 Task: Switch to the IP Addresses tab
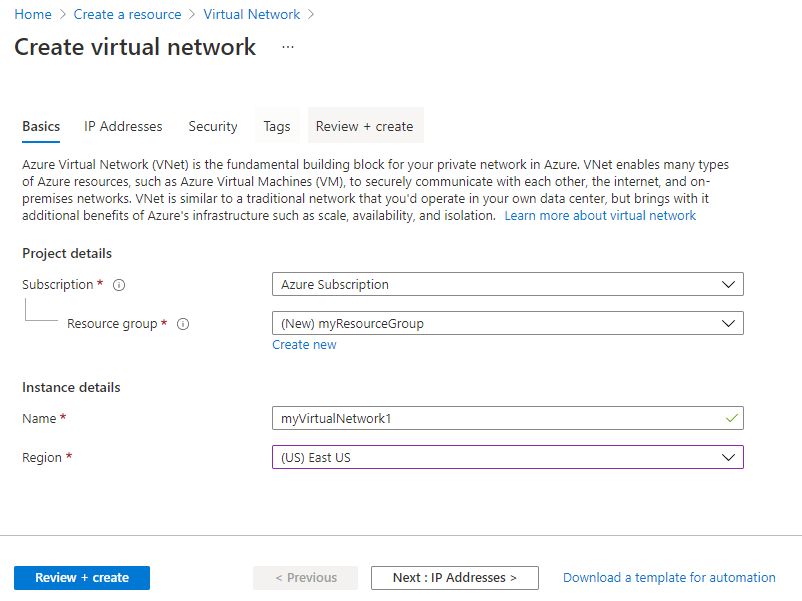(x=123, y=126)
